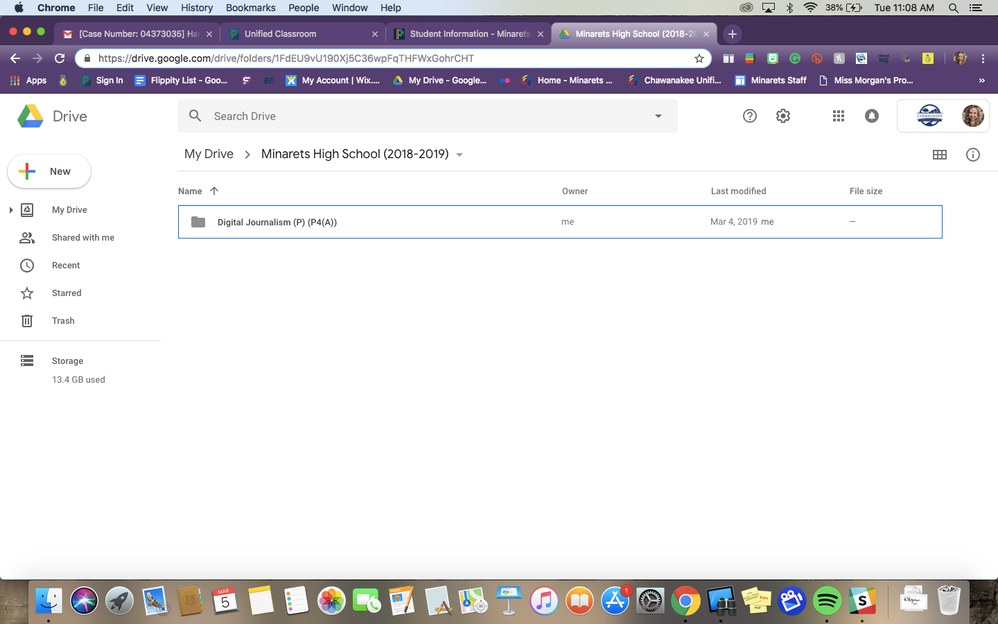Open Google notifications bell
Viewport: 998px width, 624px height.
[x=871, y=116]
